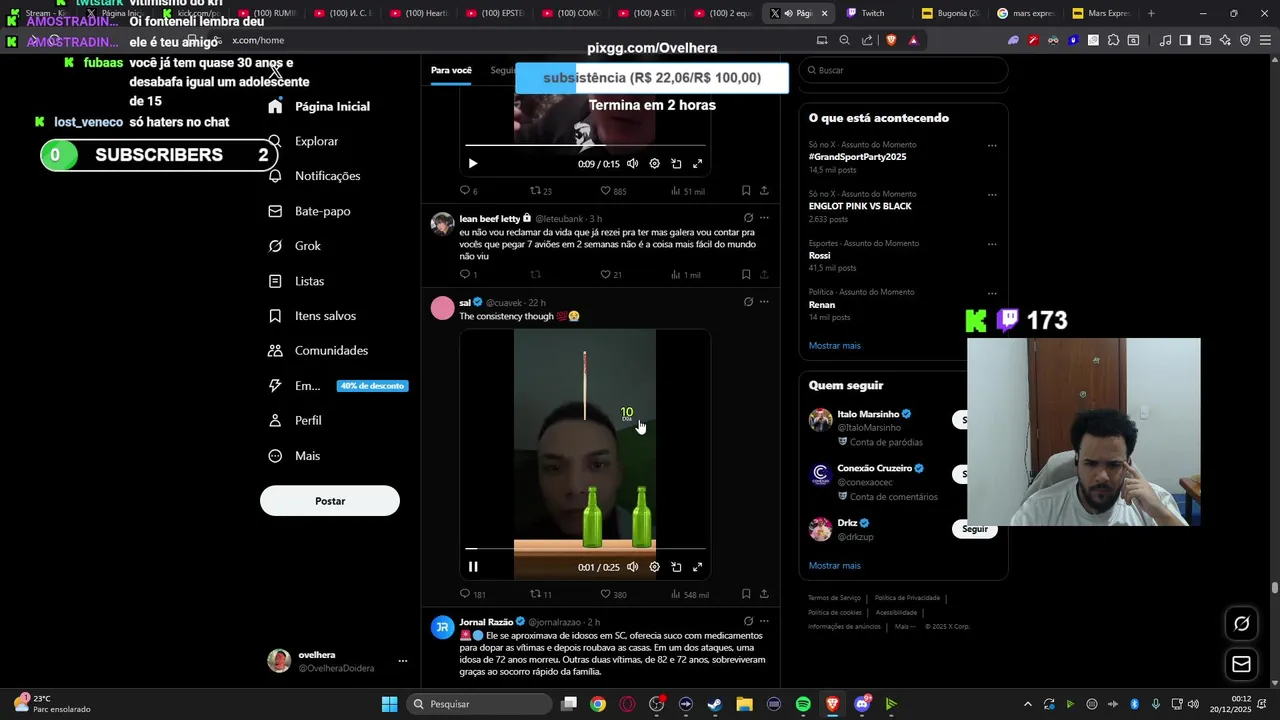Screen dimensions: 1280x720
Task: Bookmark sal's tweet
Action: 746,594
